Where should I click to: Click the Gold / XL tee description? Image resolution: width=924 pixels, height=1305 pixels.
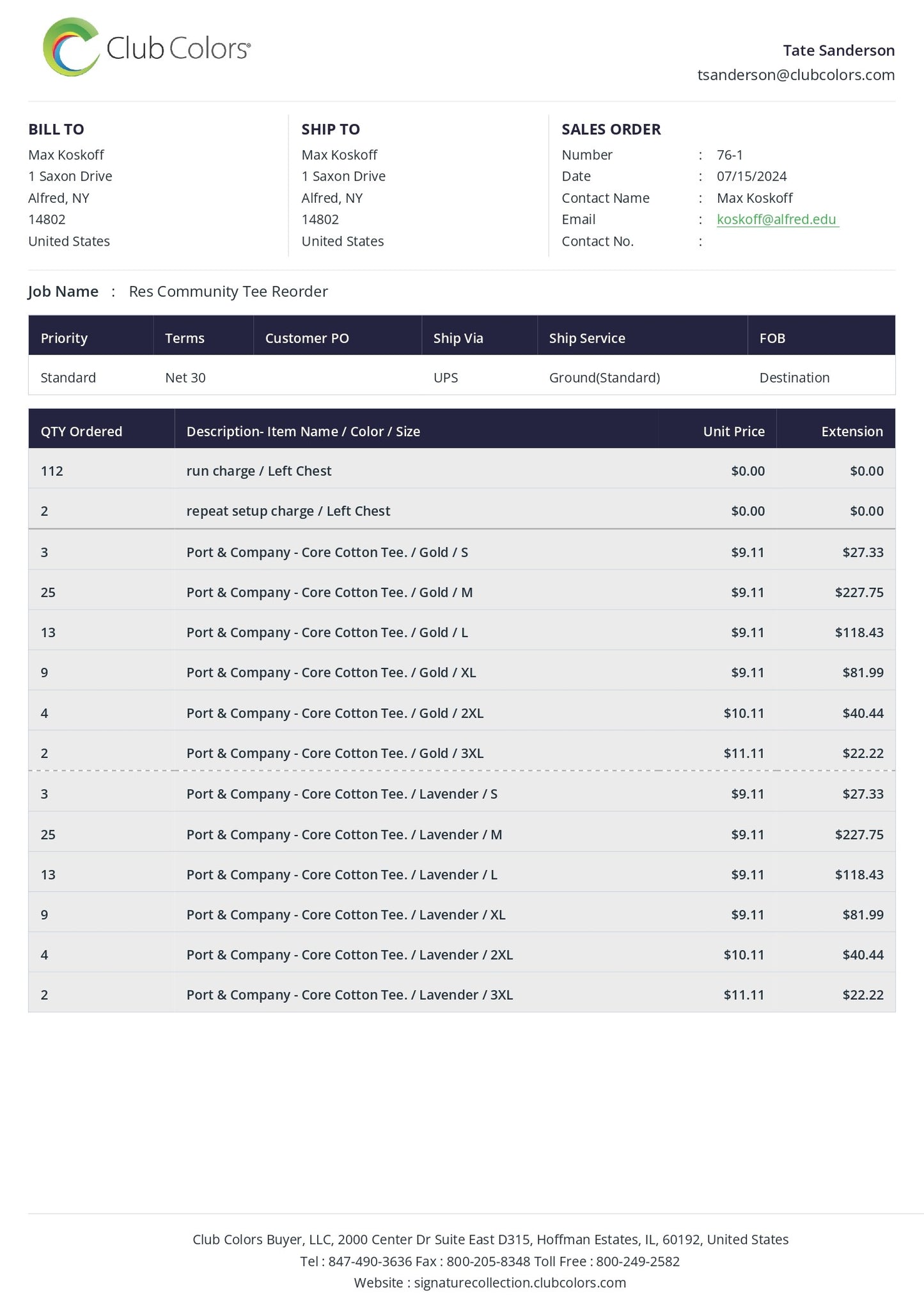[331, 672]
